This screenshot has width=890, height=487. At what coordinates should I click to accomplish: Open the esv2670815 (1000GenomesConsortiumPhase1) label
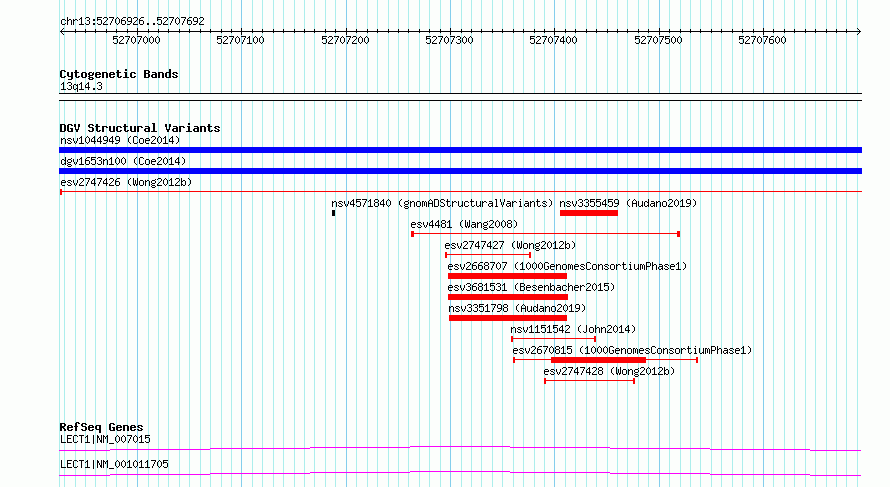pyautogui.click(x=632, y=350)
